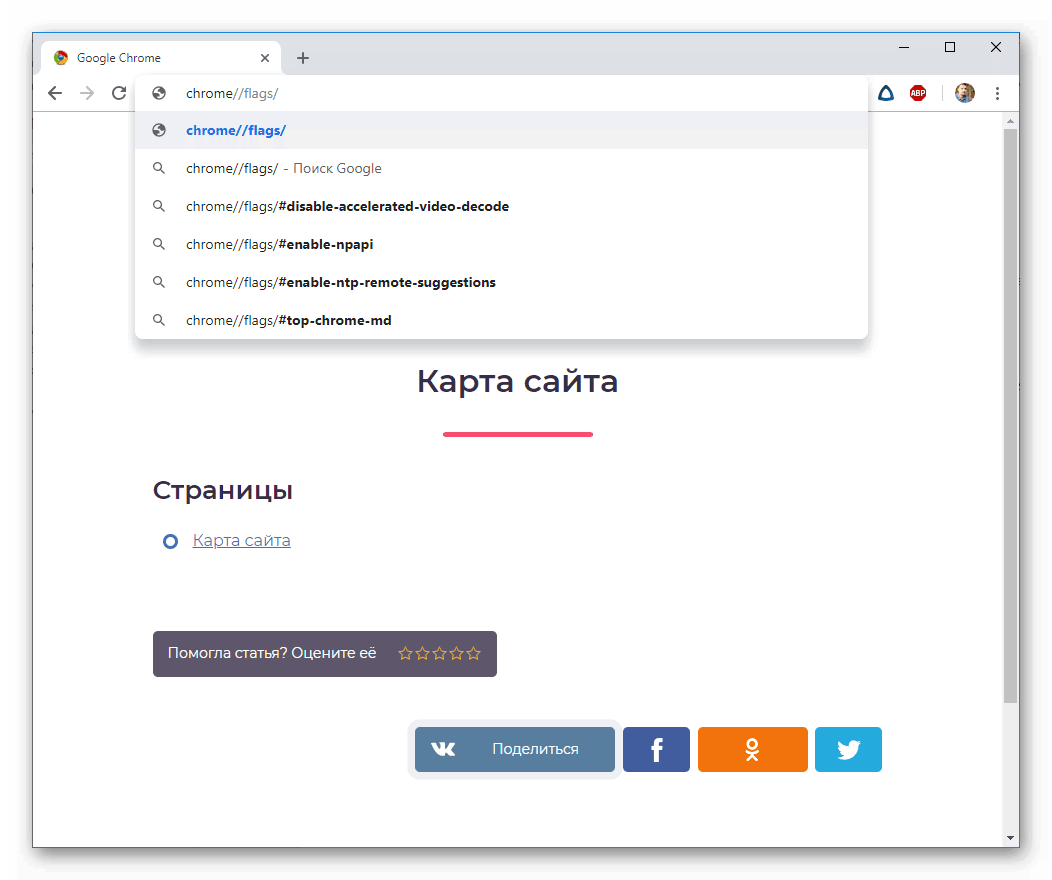Click the globe icon in the address bar
The image size is (1052, 880).
(159, 93)
